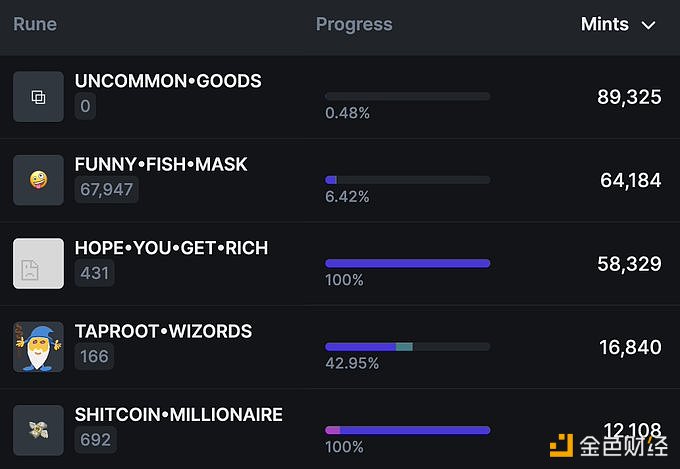Screen dimensions: 680x469
Task: Click the 431 rune number badge
Action: [x=95, y=273]
